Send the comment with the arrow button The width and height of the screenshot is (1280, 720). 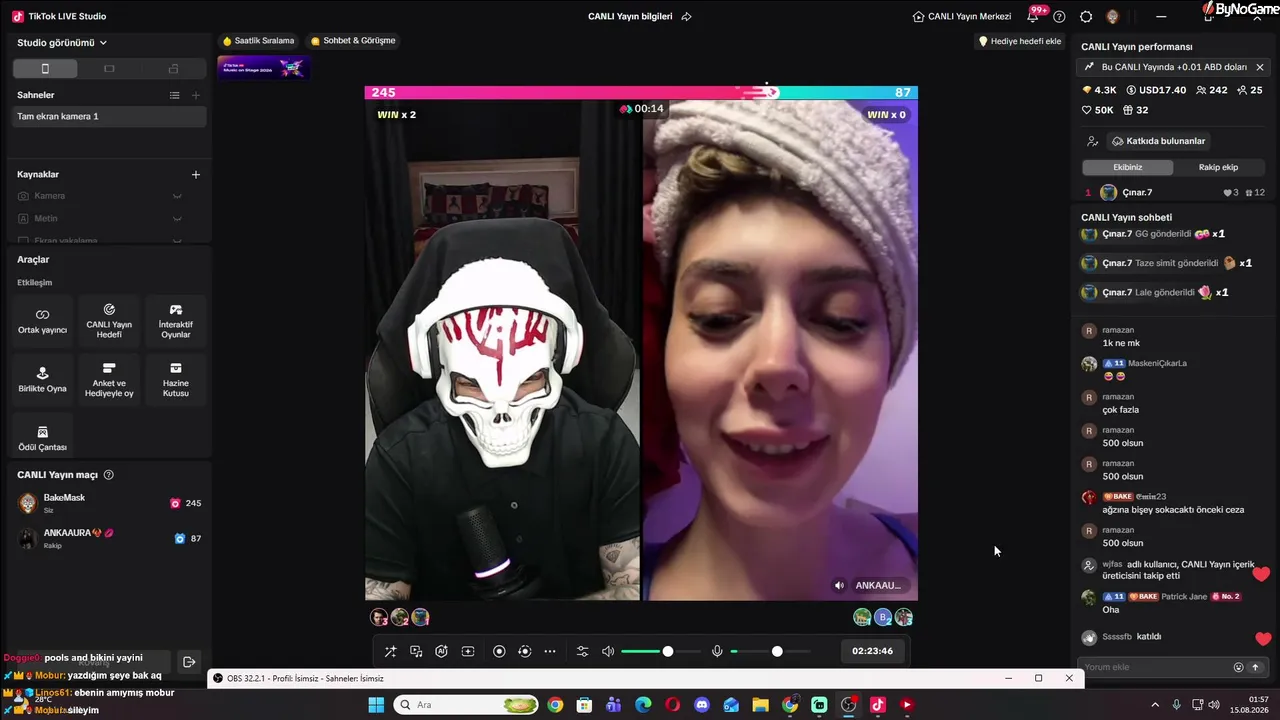(x=1256, y=667)
